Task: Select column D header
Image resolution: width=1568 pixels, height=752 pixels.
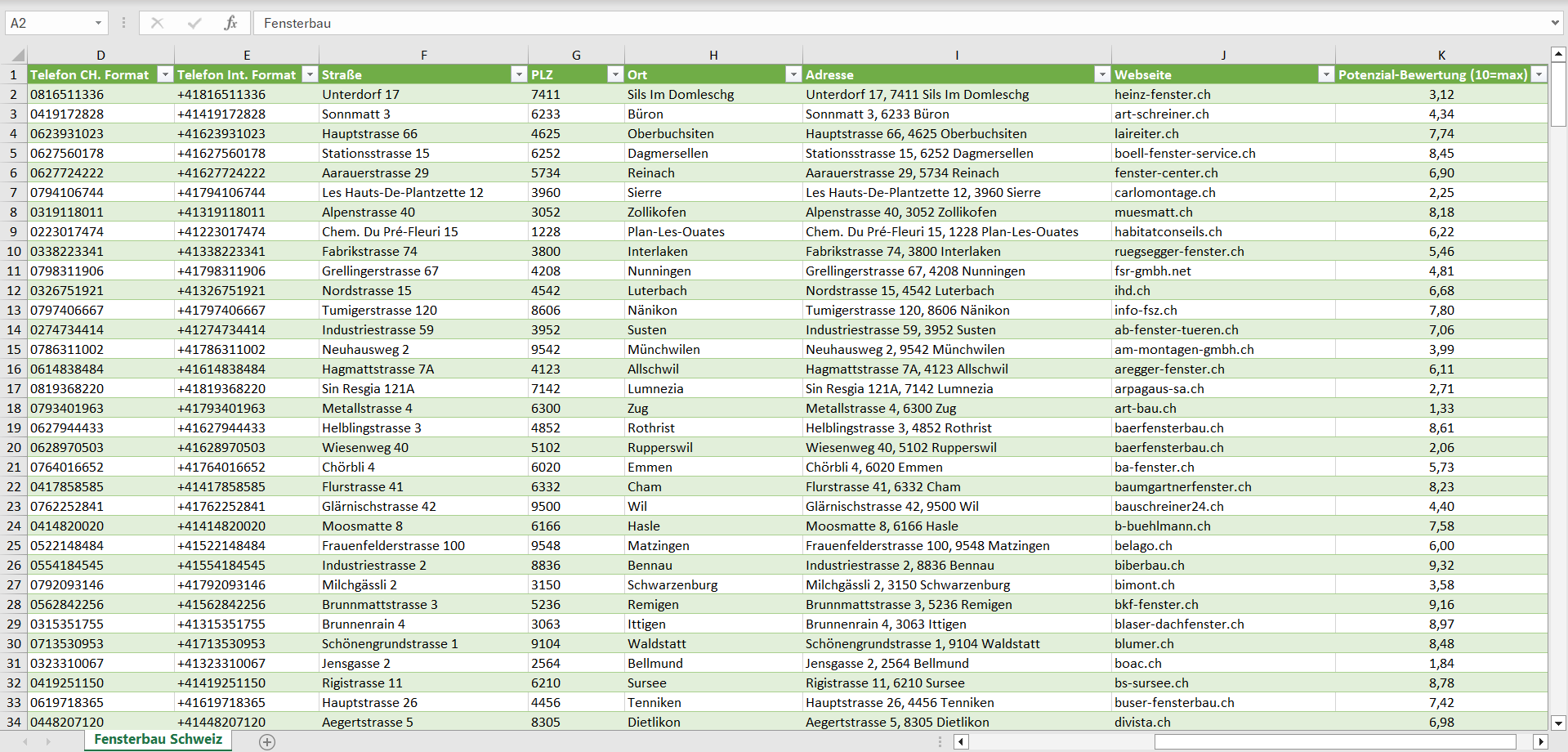Action: pos(101,55)
